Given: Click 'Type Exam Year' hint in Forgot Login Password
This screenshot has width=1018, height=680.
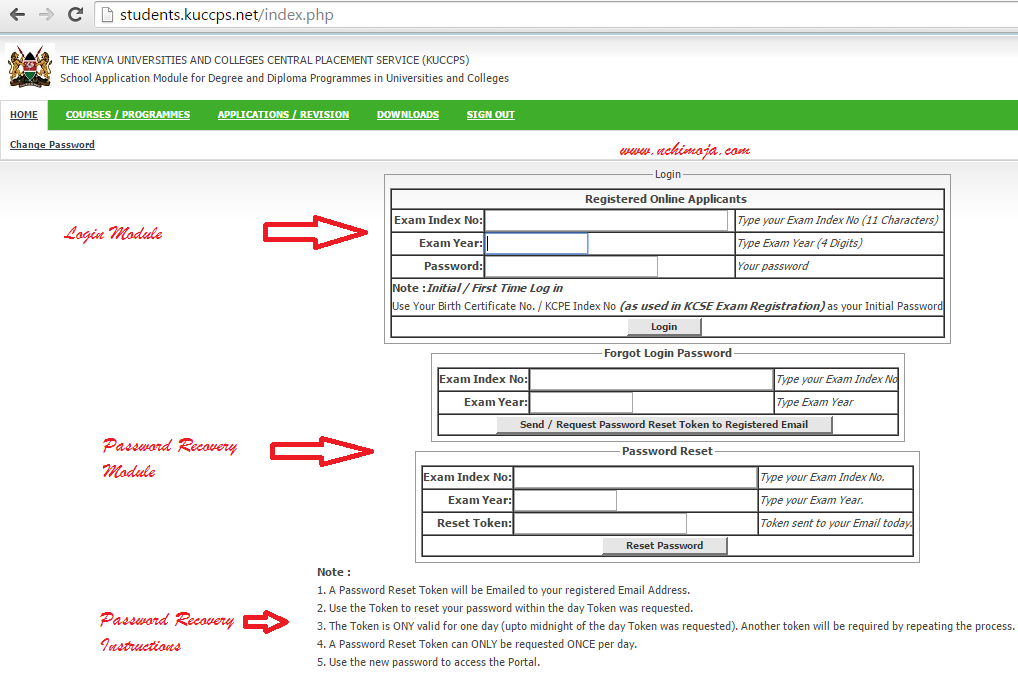Looking at the screenshot, I should (x=815, y=403).
